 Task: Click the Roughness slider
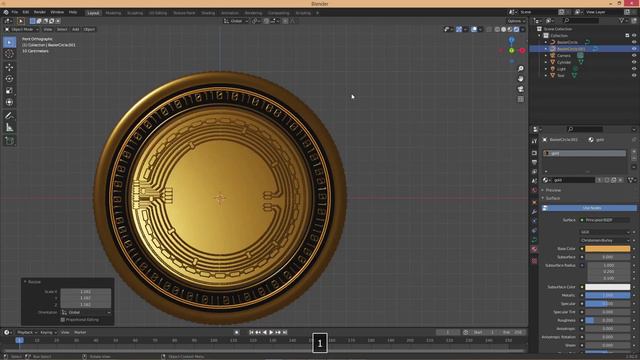(607, 320)
